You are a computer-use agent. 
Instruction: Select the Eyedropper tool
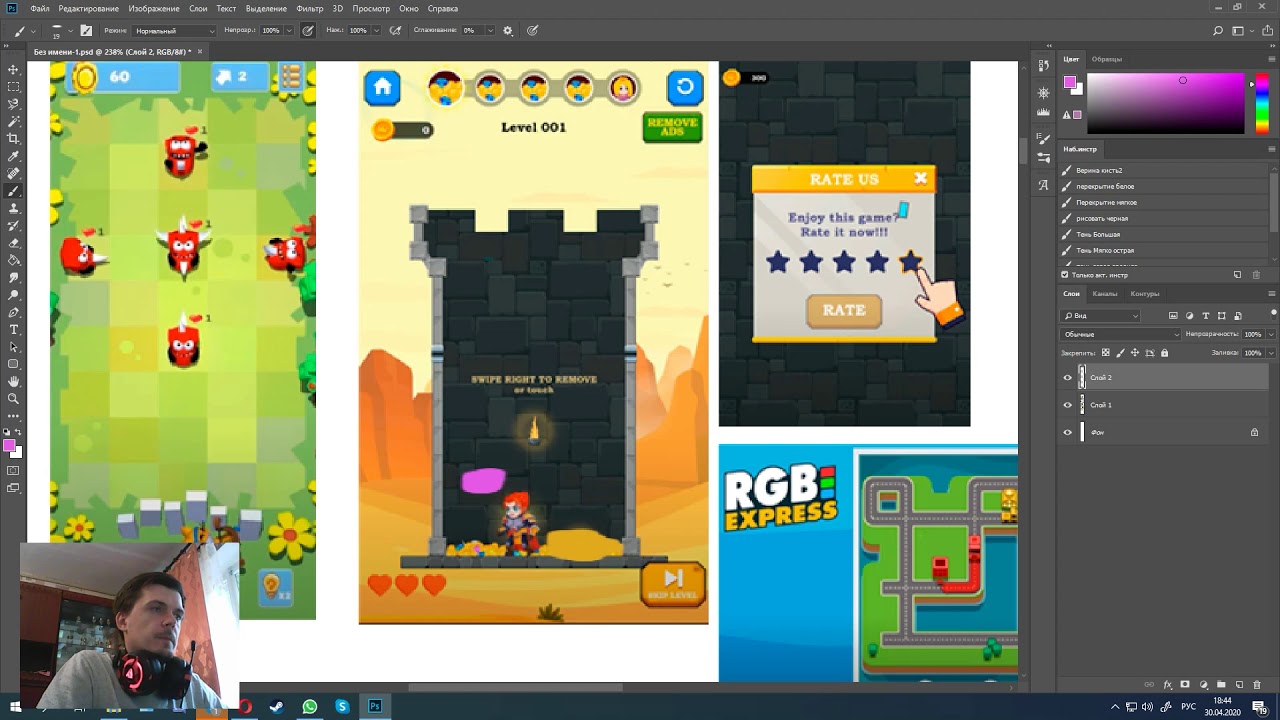[13, 156]
